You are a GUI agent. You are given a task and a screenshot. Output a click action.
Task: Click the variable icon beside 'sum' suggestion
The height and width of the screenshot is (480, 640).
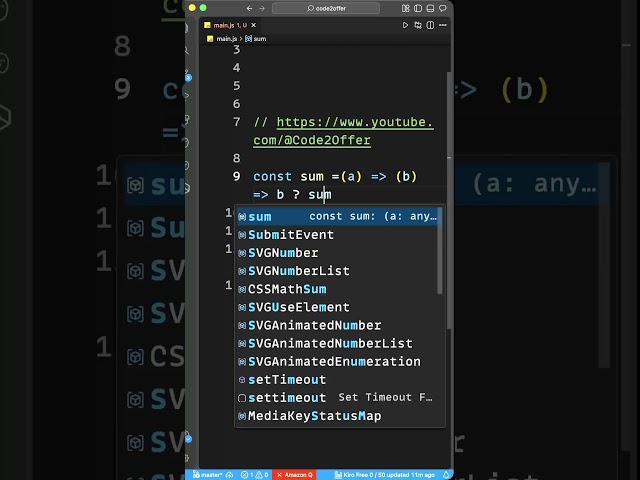242,217
